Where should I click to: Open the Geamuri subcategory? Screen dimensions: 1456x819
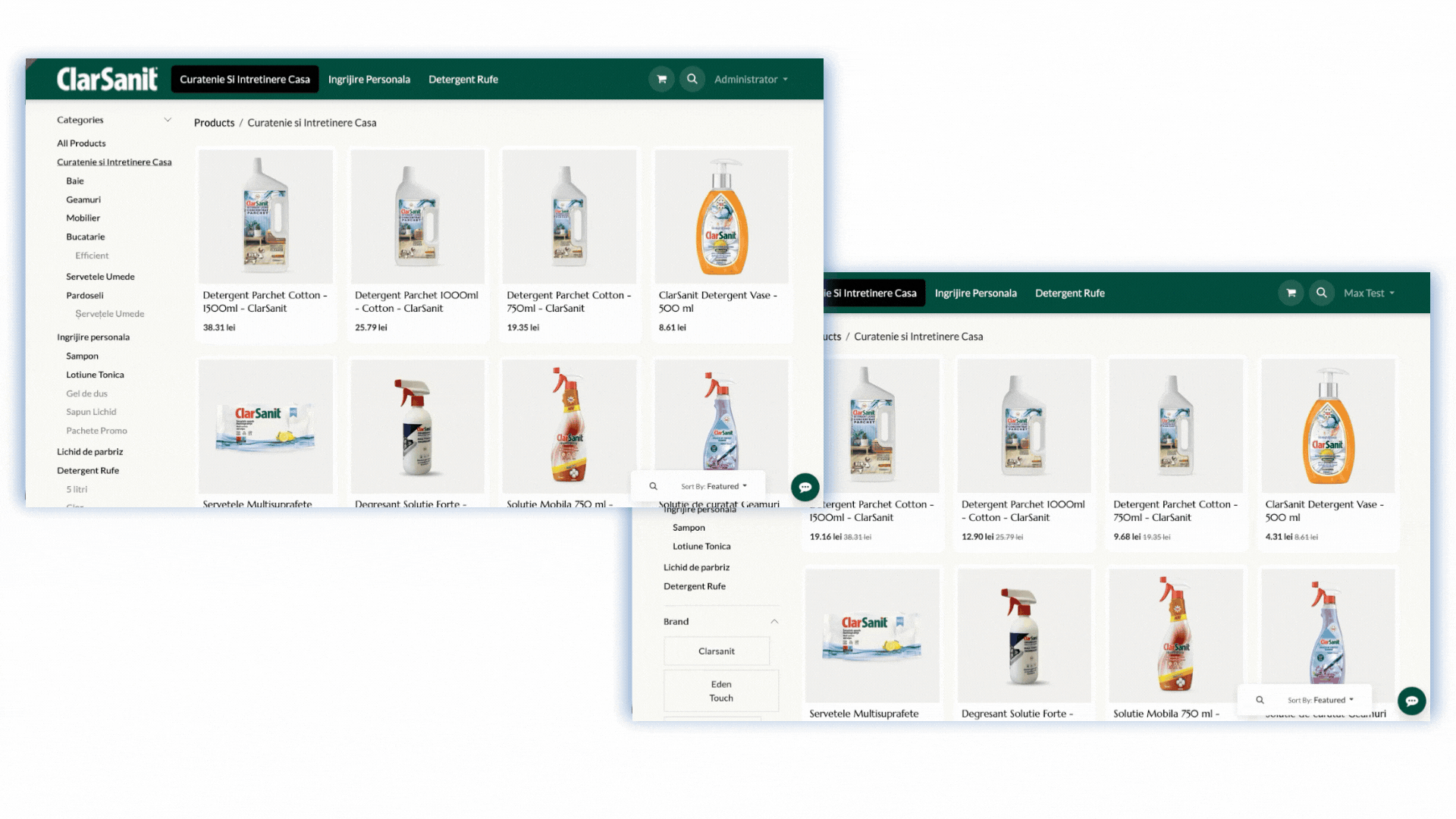(83, 200)
